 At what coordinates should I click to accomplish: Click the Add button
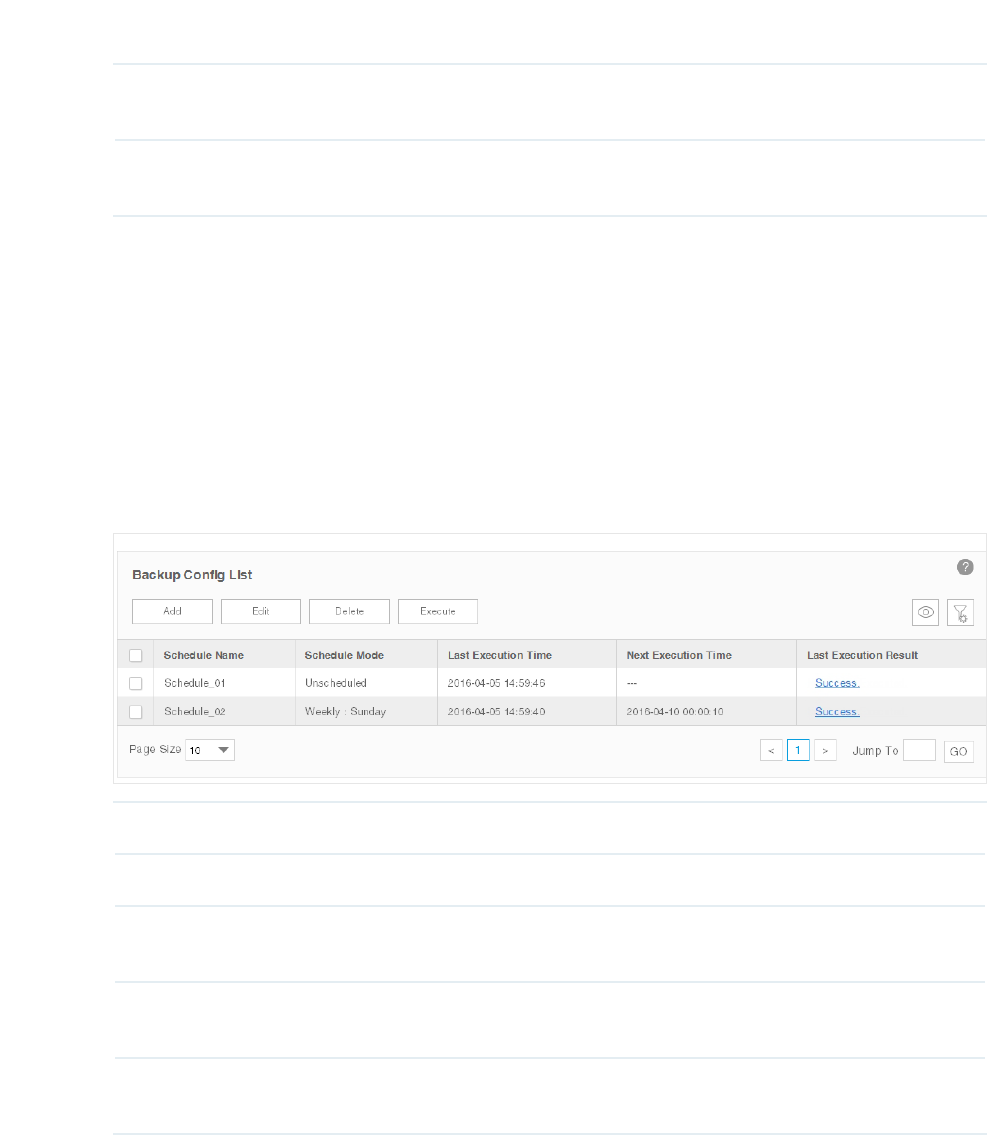172,611
